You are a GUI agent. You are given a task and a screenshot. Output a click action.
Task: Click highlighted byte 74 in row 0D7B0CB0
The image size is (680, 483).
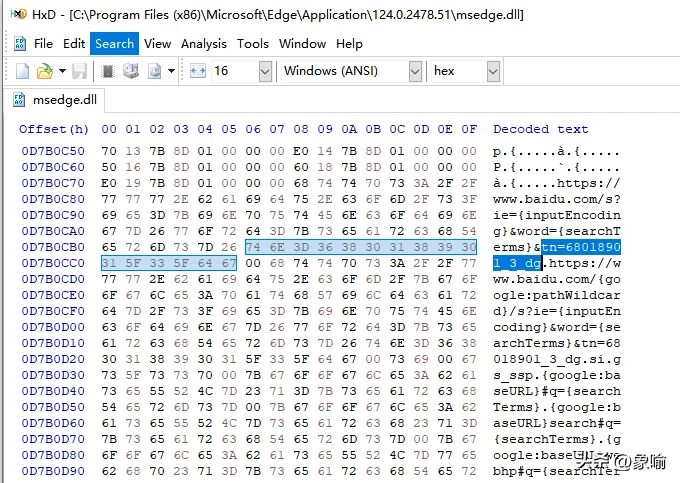point(253,247)
